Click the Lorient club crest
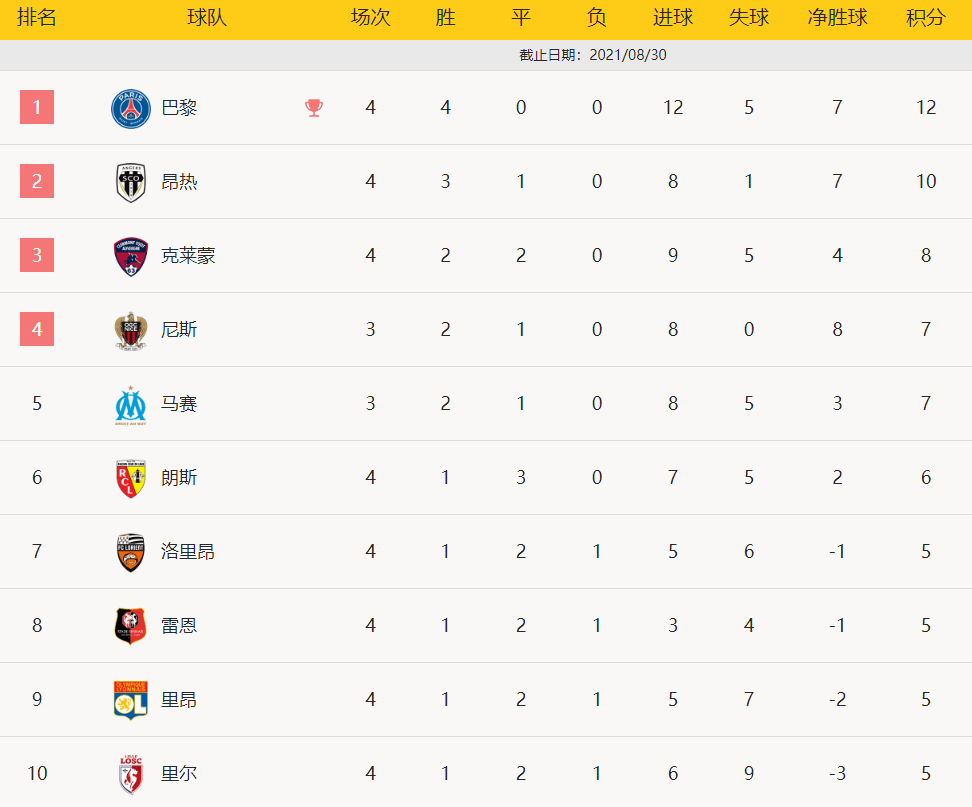 pos(130,552)
